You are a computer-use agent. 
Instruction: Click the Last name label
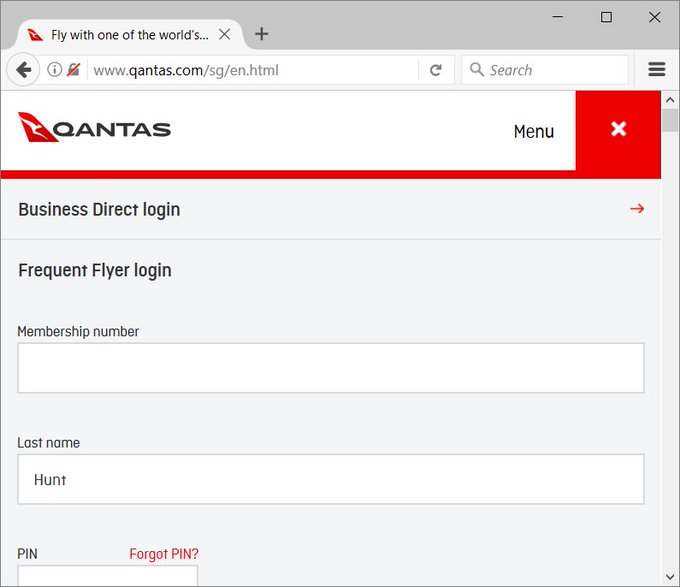click(49, 443)
